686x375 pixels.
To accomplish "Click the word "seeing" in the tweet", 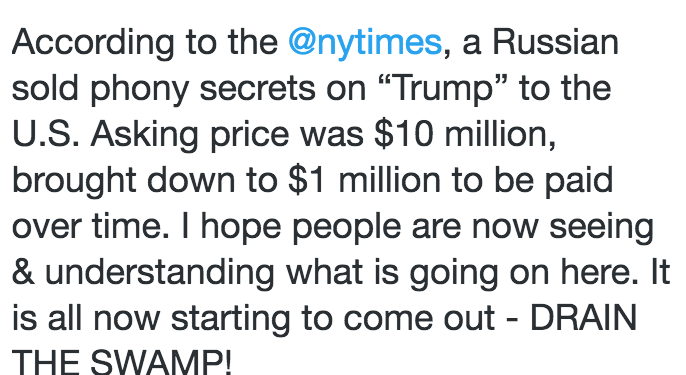I will click(602, 228).
